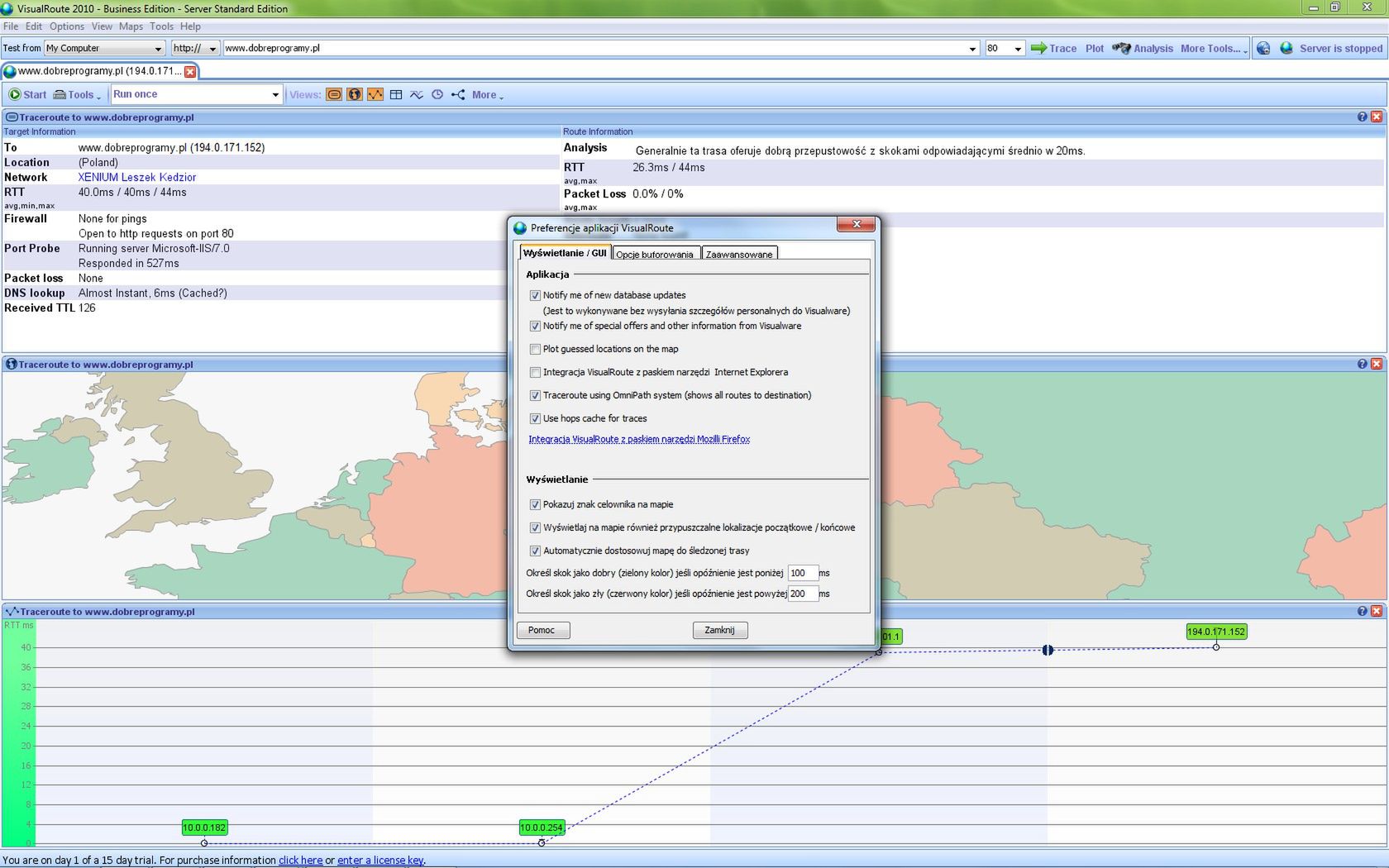Expand the More views menu
1389x868 pixels.
pos(488,95)
